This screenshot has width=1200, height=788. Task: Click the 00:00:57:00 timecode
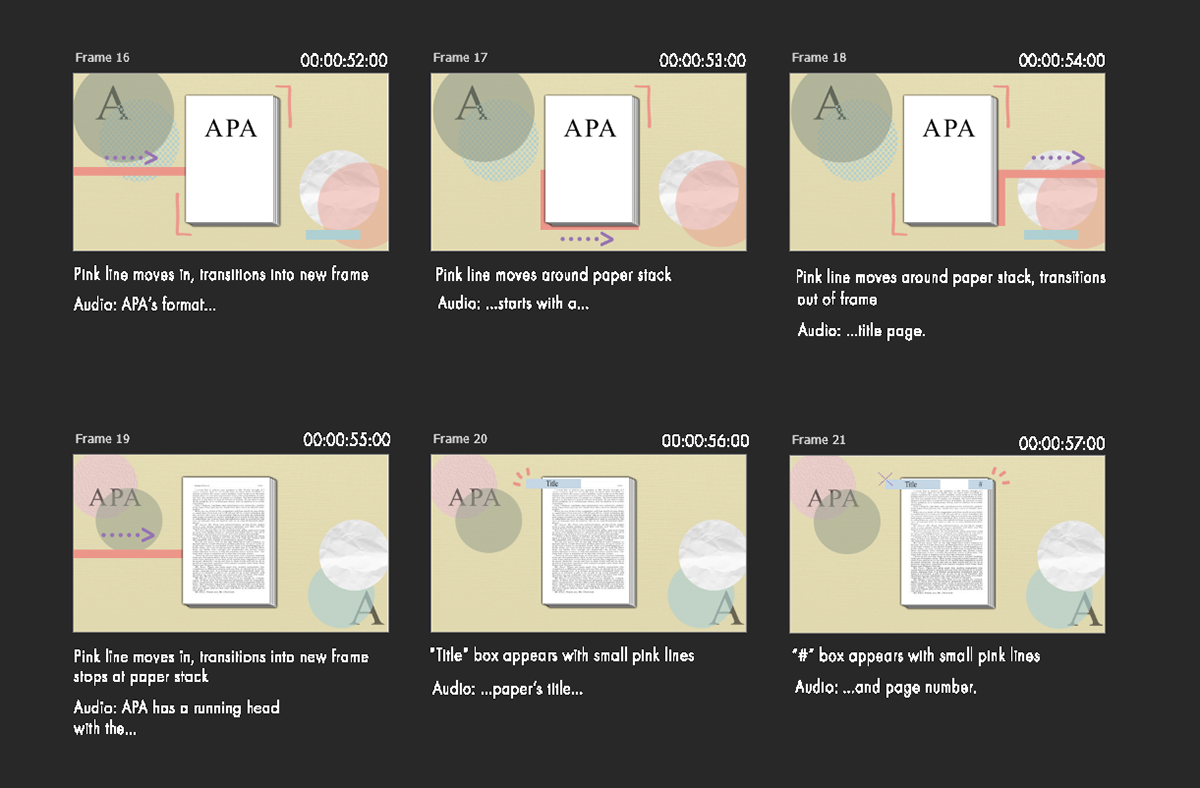coord(1062,443)
